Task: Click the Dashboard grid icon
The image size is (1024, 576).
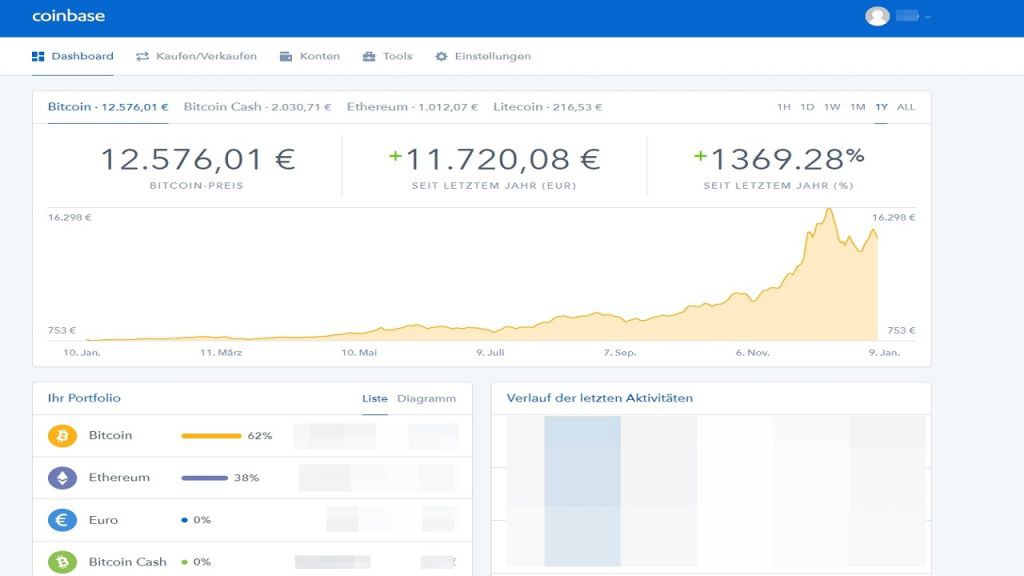Action: [38, 57]
